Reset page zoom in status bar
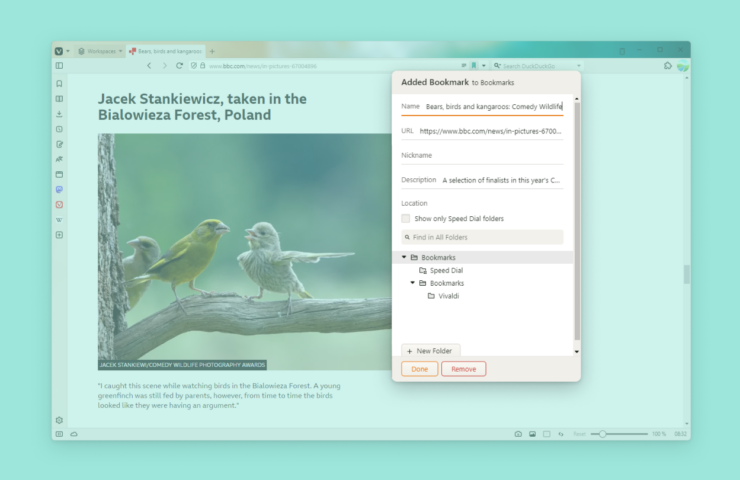The height and width of the screenshot is (480, 740). [579, 434]
